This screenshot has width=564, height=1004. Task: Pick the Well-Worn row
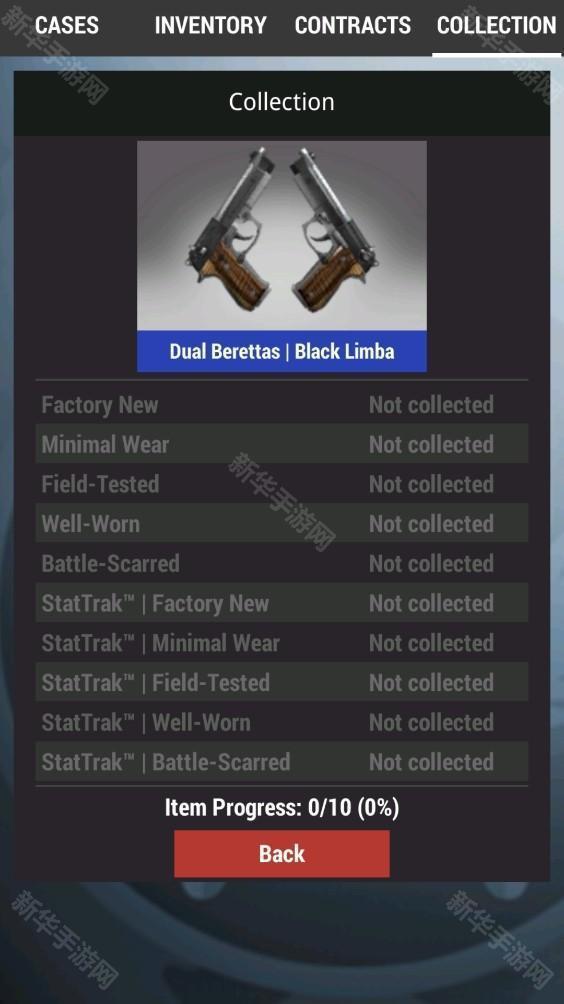coord(282,524)
